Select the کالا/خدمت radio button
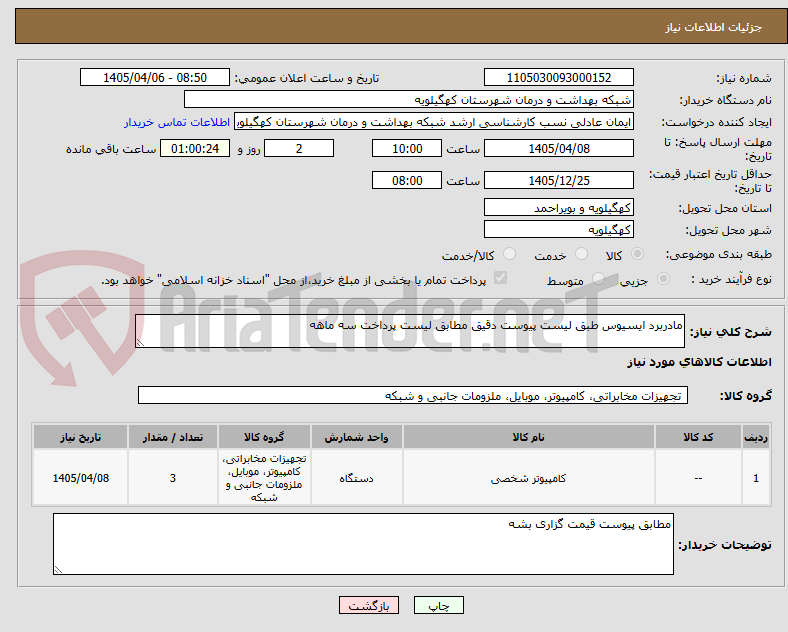Image resolution: width=788 pixels, height=632 pixels. coord(509,254)
